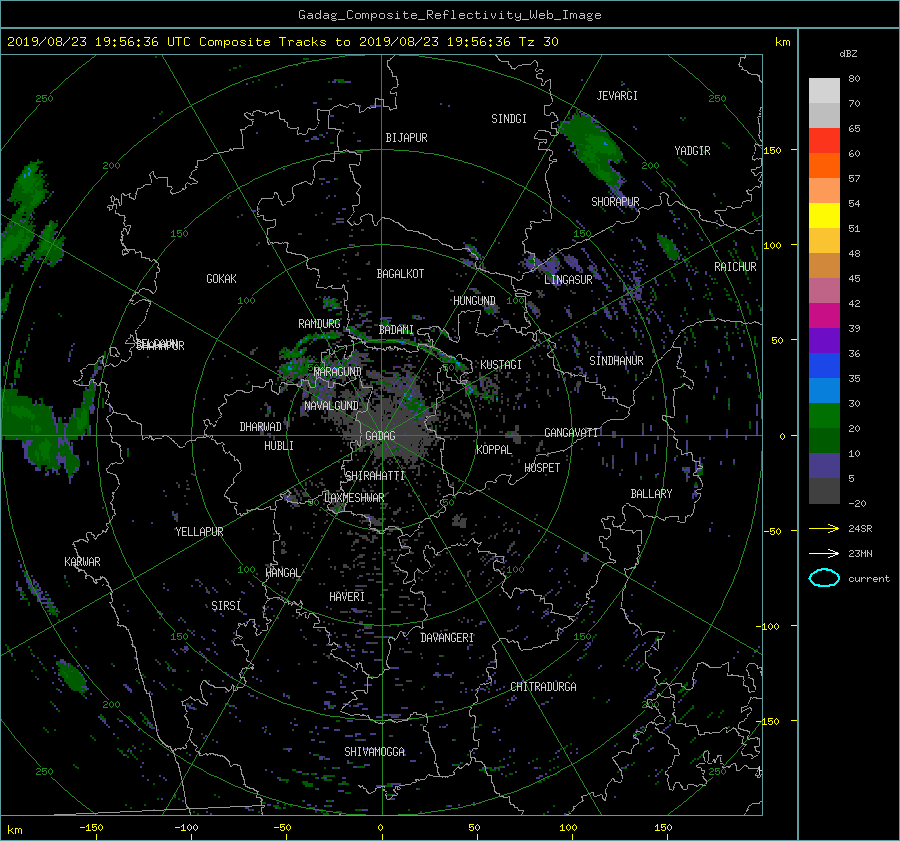Screen dimensions: 900x841
Task: Click the KUSTAGI city label
Action: pos(501,365)
